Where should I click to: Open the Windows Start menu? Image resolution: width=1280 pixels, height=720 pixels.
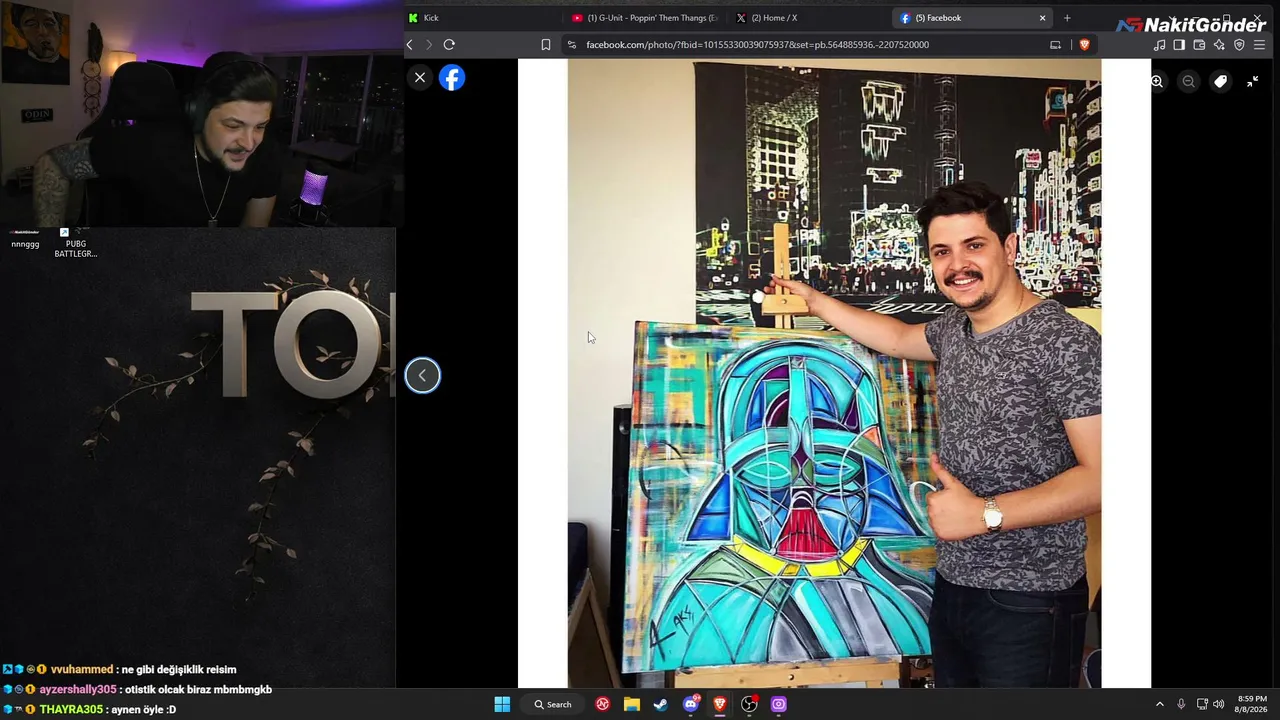tap(502, 704)
